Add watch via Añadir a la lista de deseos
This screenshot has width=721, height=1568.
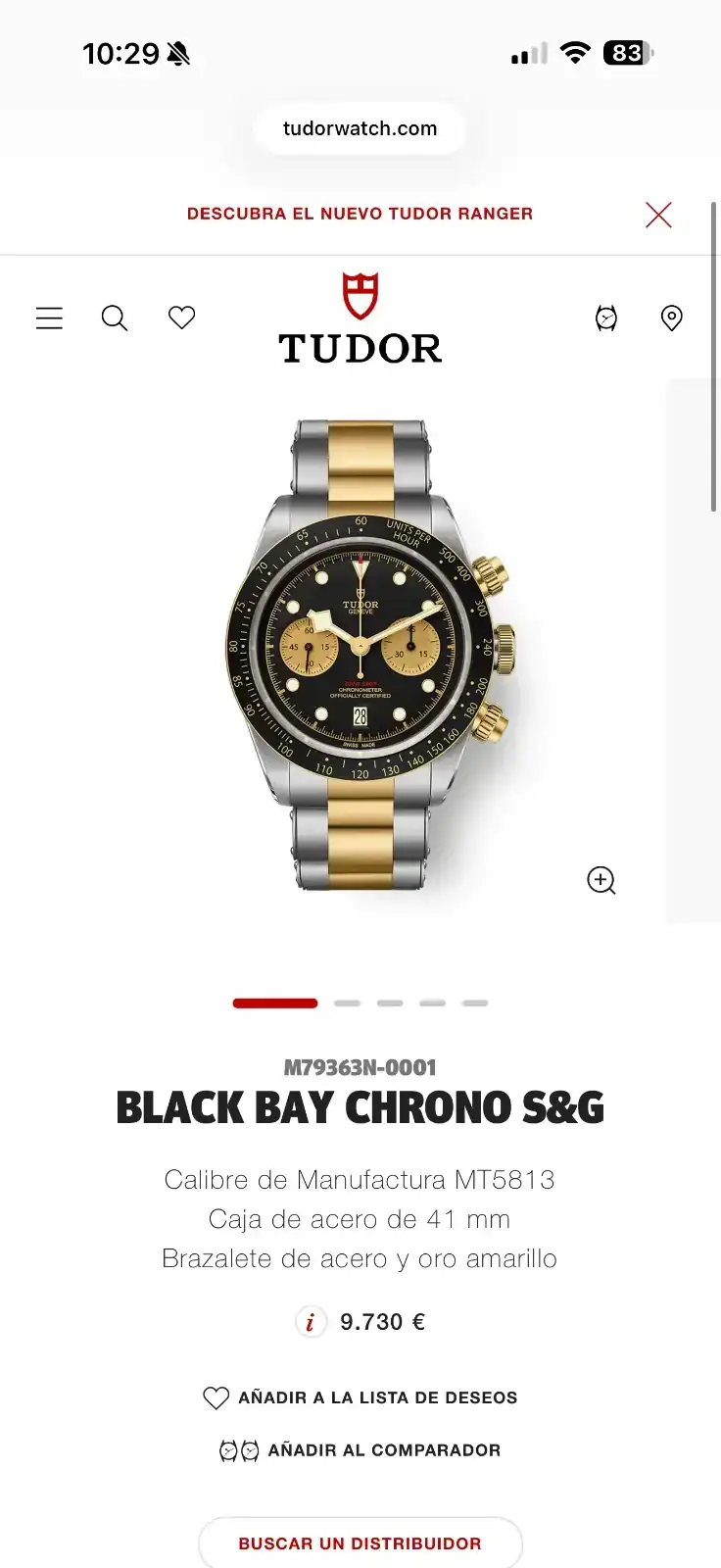click(360, 1397)
